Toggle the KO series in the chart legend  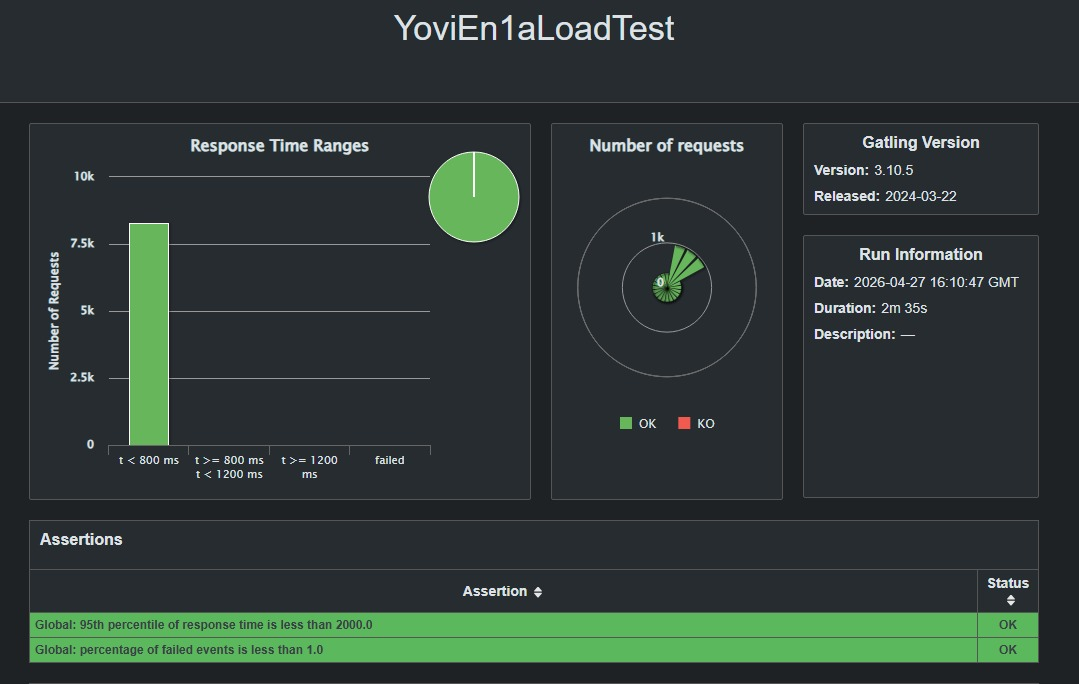click(697, 423)
